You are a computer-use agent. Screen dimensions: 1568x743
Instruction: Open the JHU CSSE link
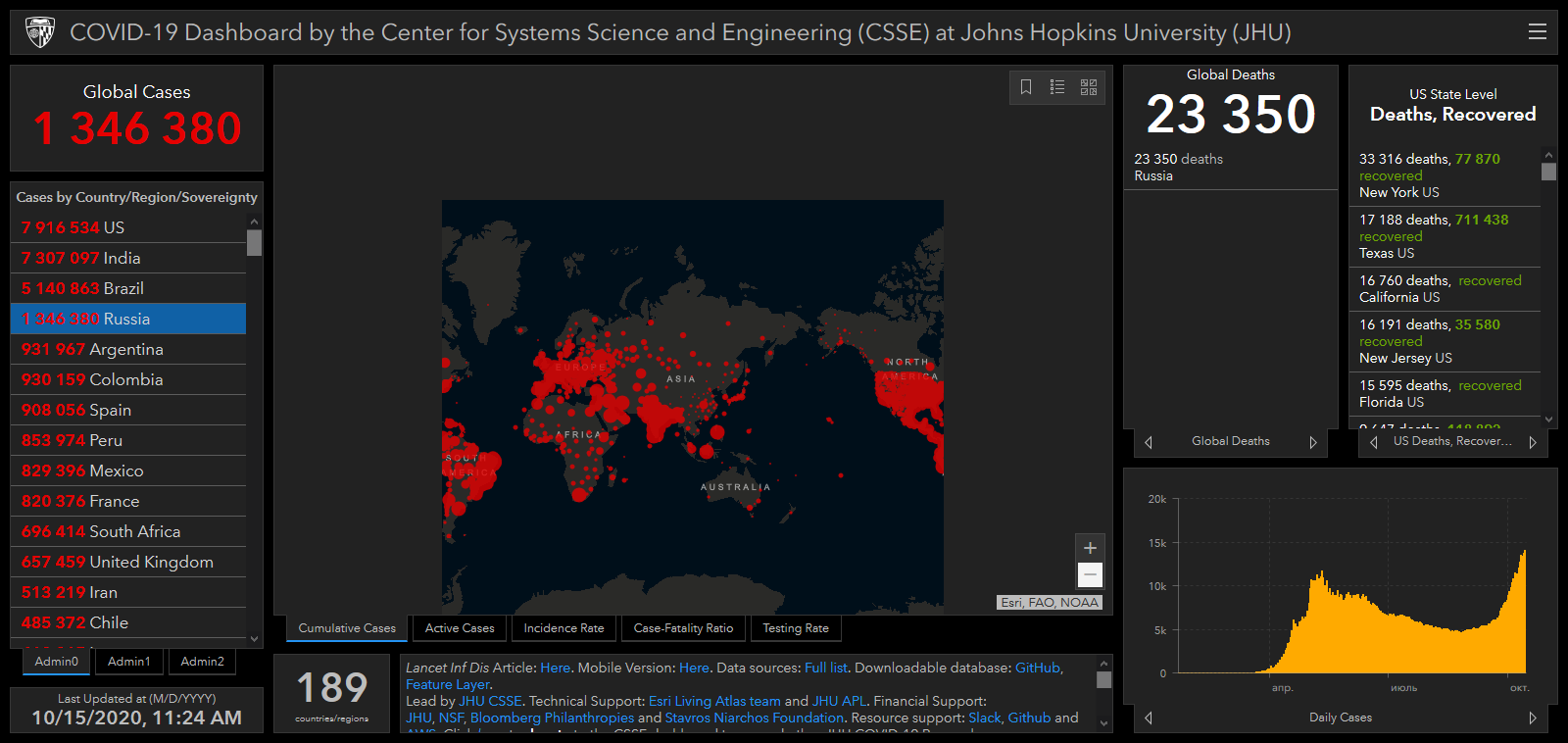(x=490, y=701)
